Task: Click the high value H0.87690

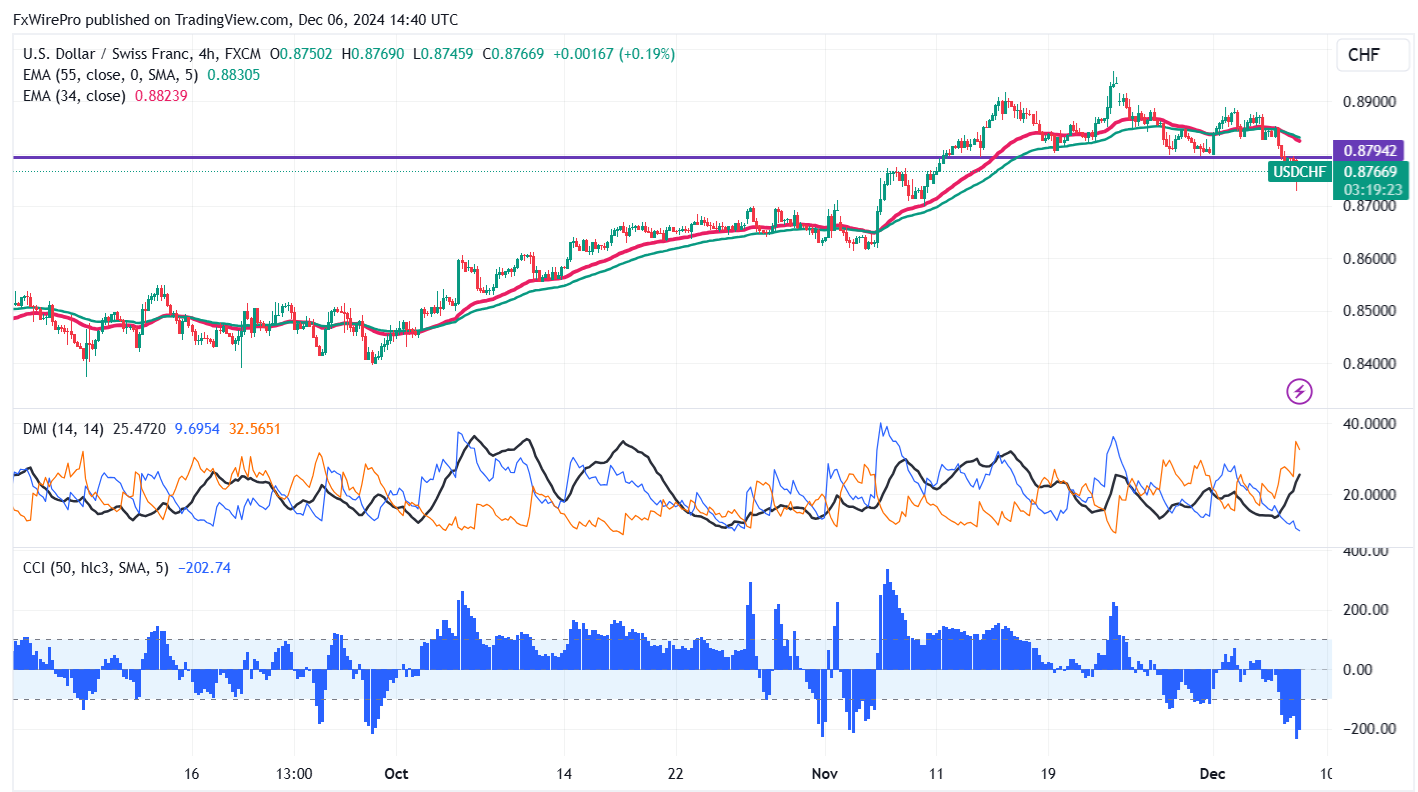Action: 372,54
